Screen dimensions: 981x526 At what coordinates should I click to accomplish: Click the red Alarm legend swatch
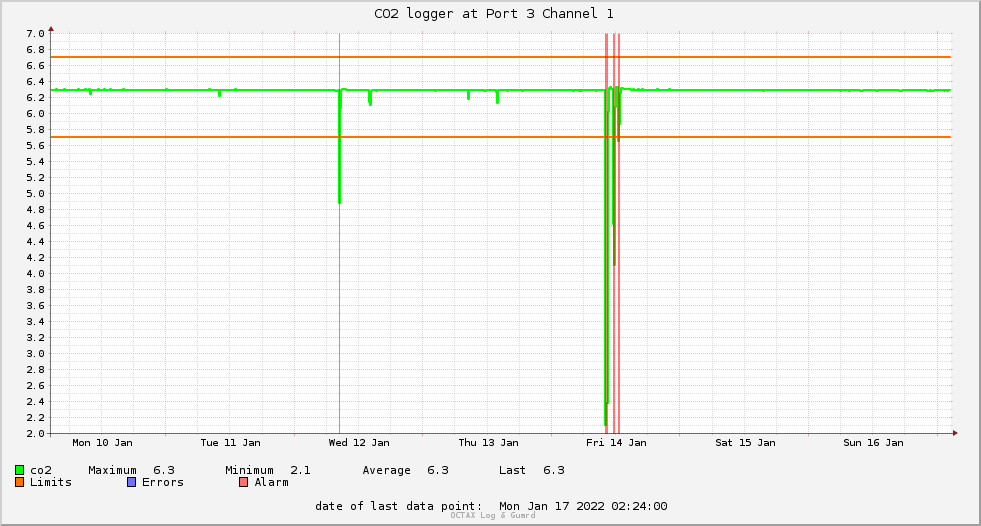coord(243,482)
